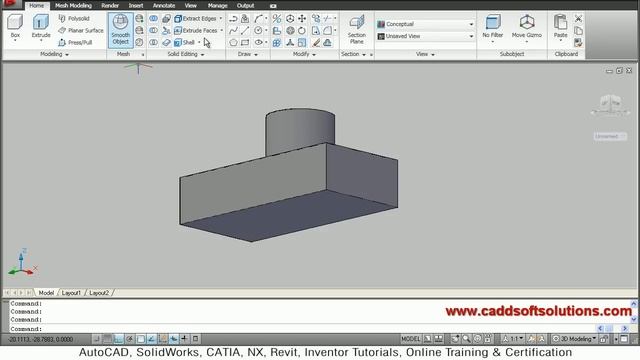Screen dimensions: 640x360
Task: Switch to the Mesh Modeling tab
Action: (x=73, y=5)
